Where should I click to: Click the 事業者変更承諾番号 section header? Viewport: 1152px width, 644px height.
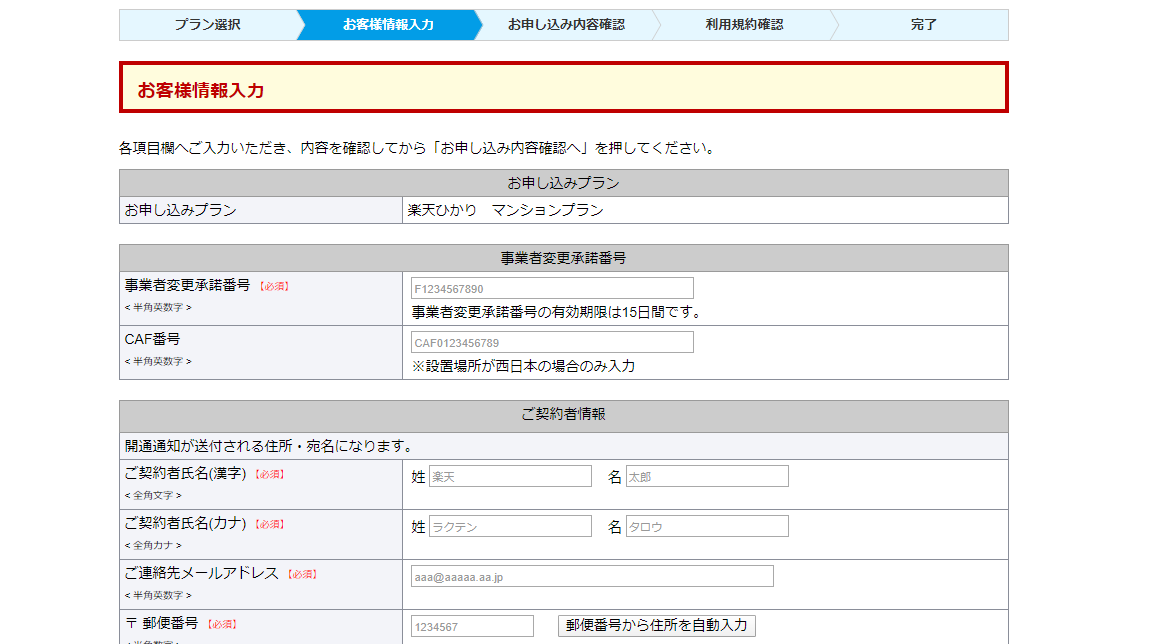click(x=564, y=258)
